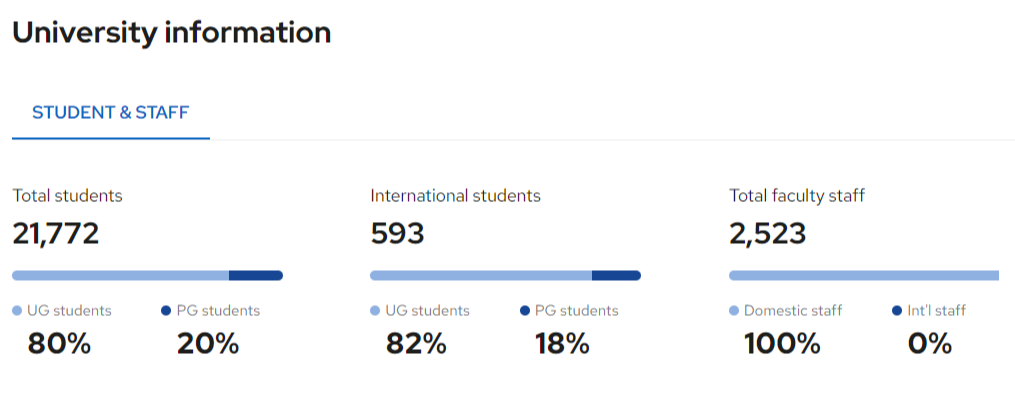Click the 21,772 total students figure
Screen dimensions: 1015x393
tap(56, 234)
